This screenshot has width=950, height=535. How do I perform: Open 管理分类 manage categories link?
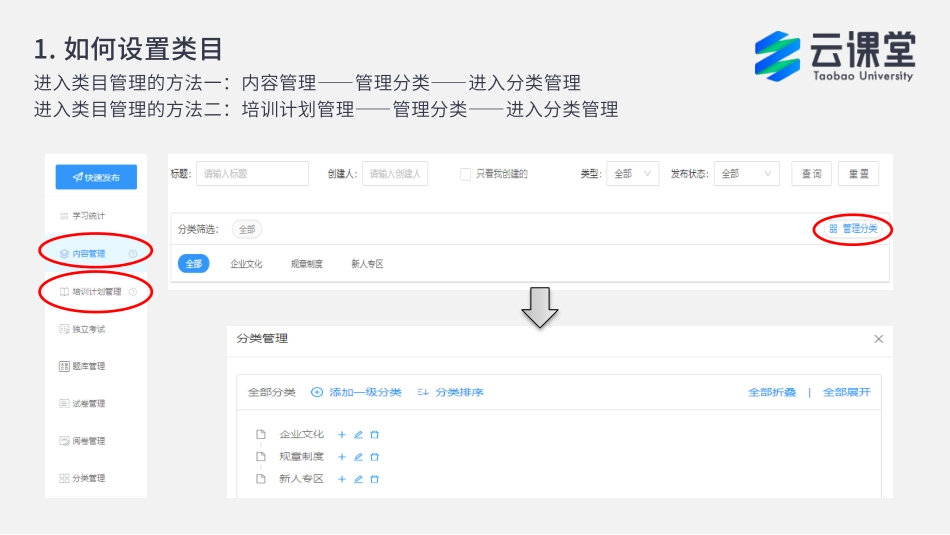[853, 228]
